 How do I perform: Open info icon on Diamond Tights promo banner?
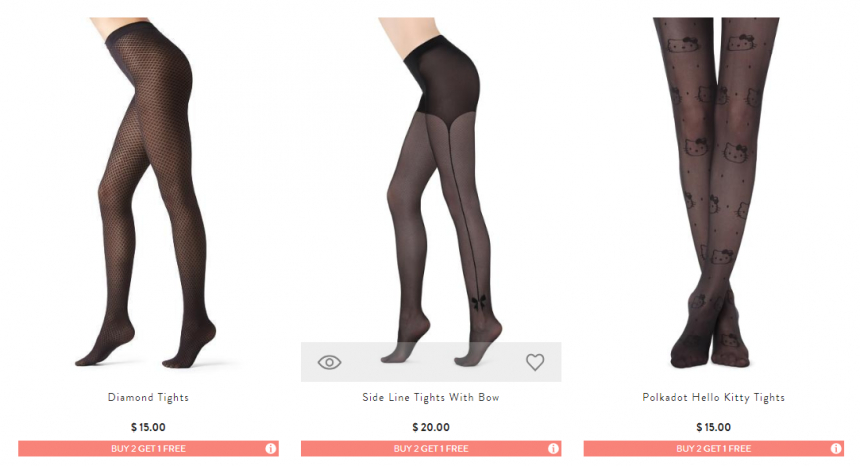pos(271,448)
